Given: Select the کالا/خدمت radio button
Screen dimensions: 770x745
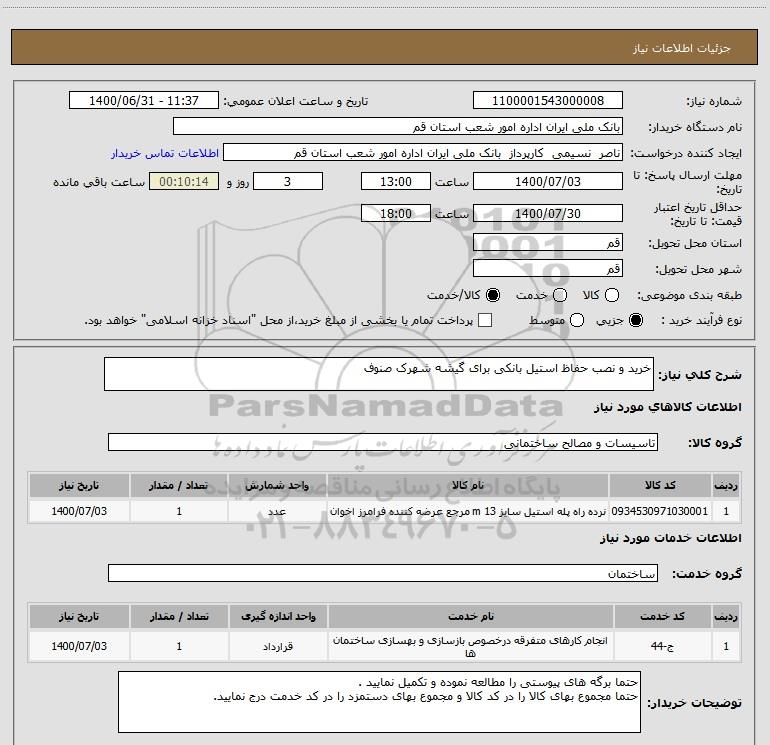Looking at the screenshot, I should 493,295.
